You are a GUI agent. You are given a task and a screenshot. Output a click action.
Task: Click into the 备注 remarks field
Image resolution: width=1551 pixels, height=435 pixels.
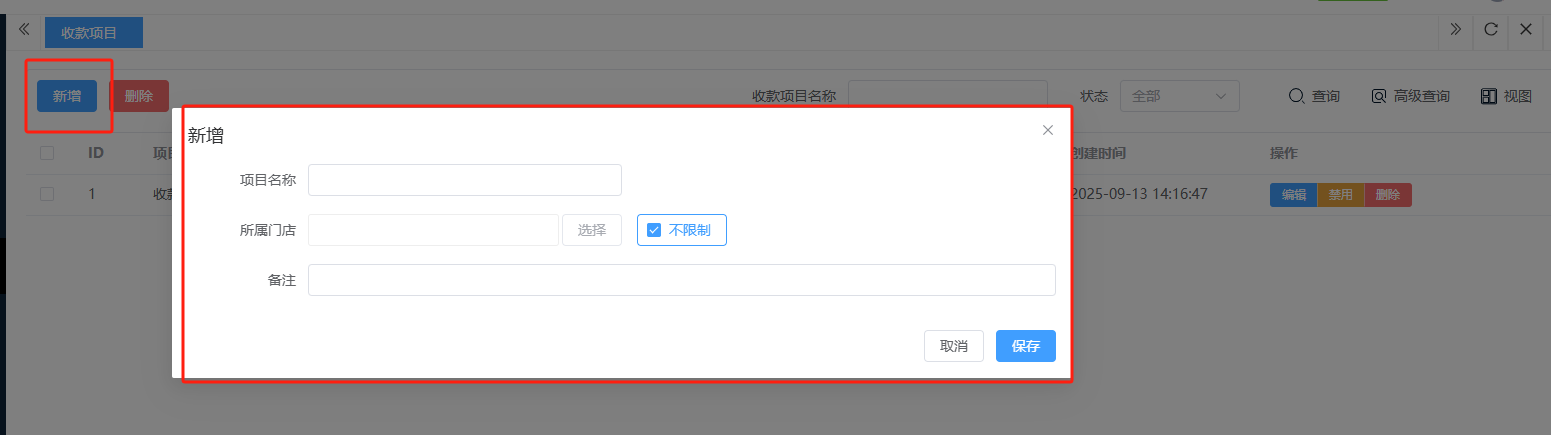coord(681,280)
